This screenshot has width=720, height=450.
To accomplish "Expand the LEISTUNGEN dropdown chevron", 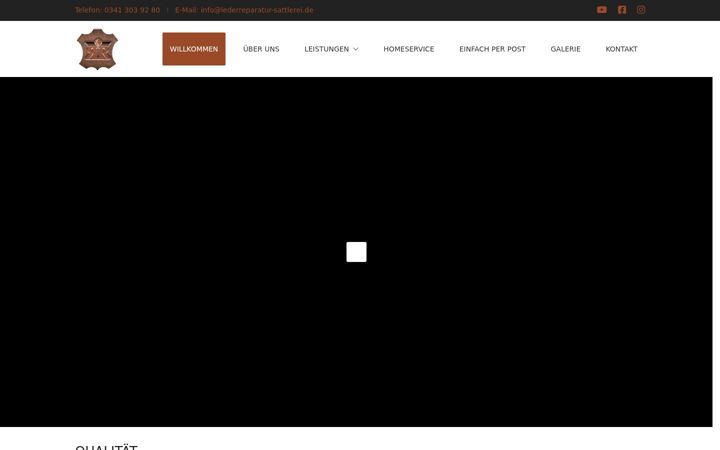I will point(355,49).
